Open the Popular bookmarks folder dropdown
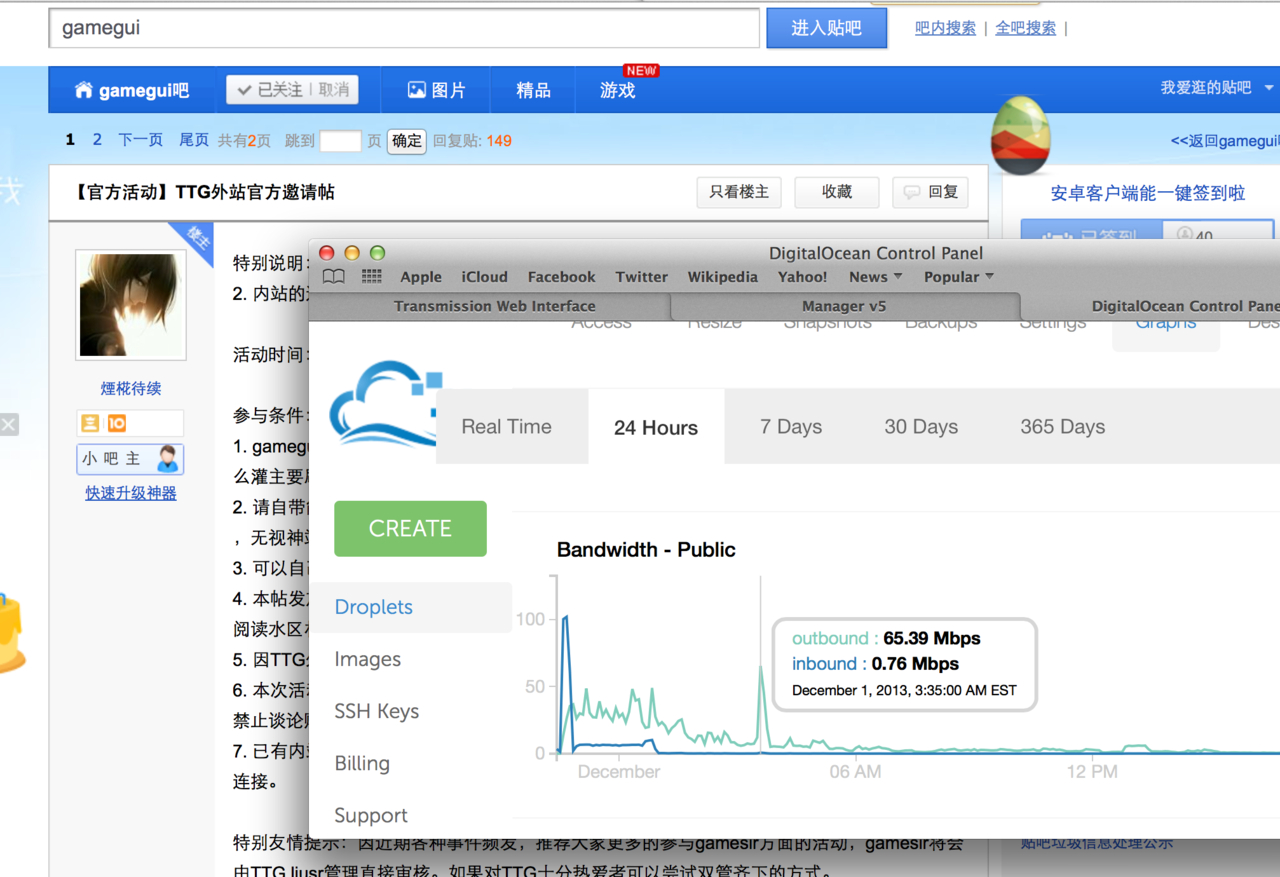 (958, 277)
